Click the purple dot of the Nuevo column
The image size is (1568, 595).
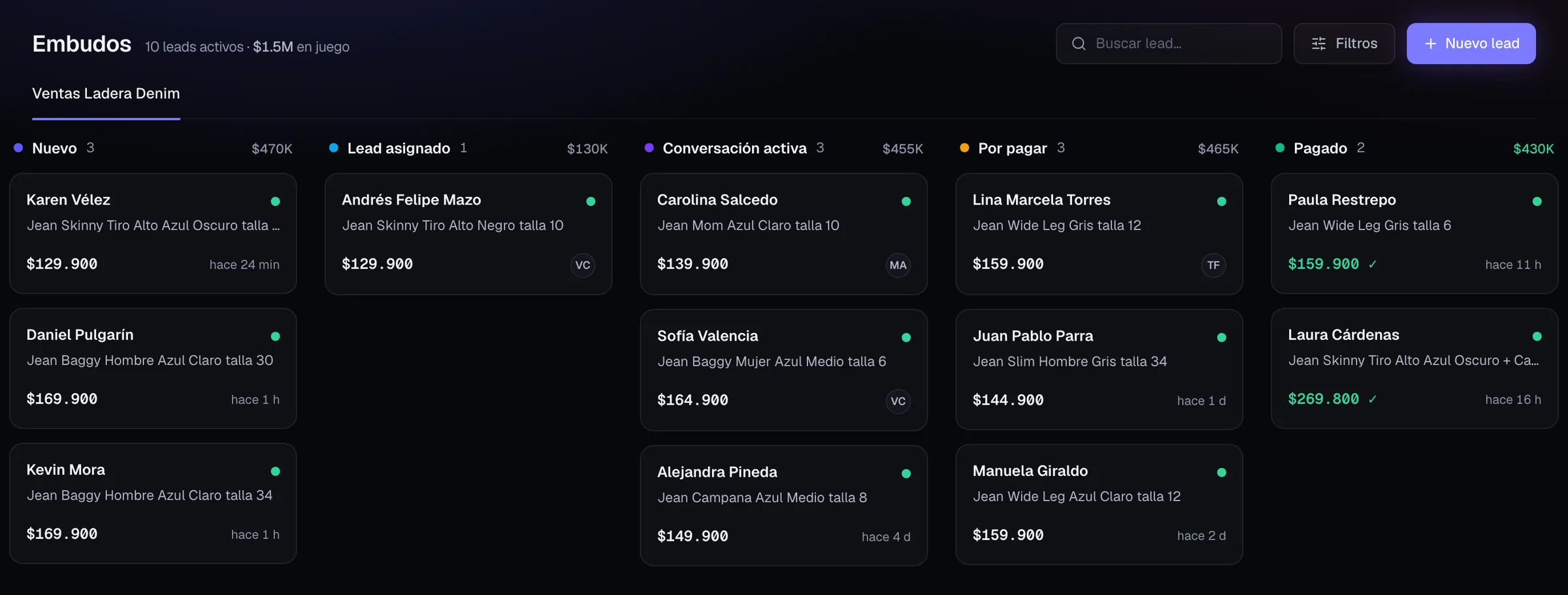[x=18, y=148]
